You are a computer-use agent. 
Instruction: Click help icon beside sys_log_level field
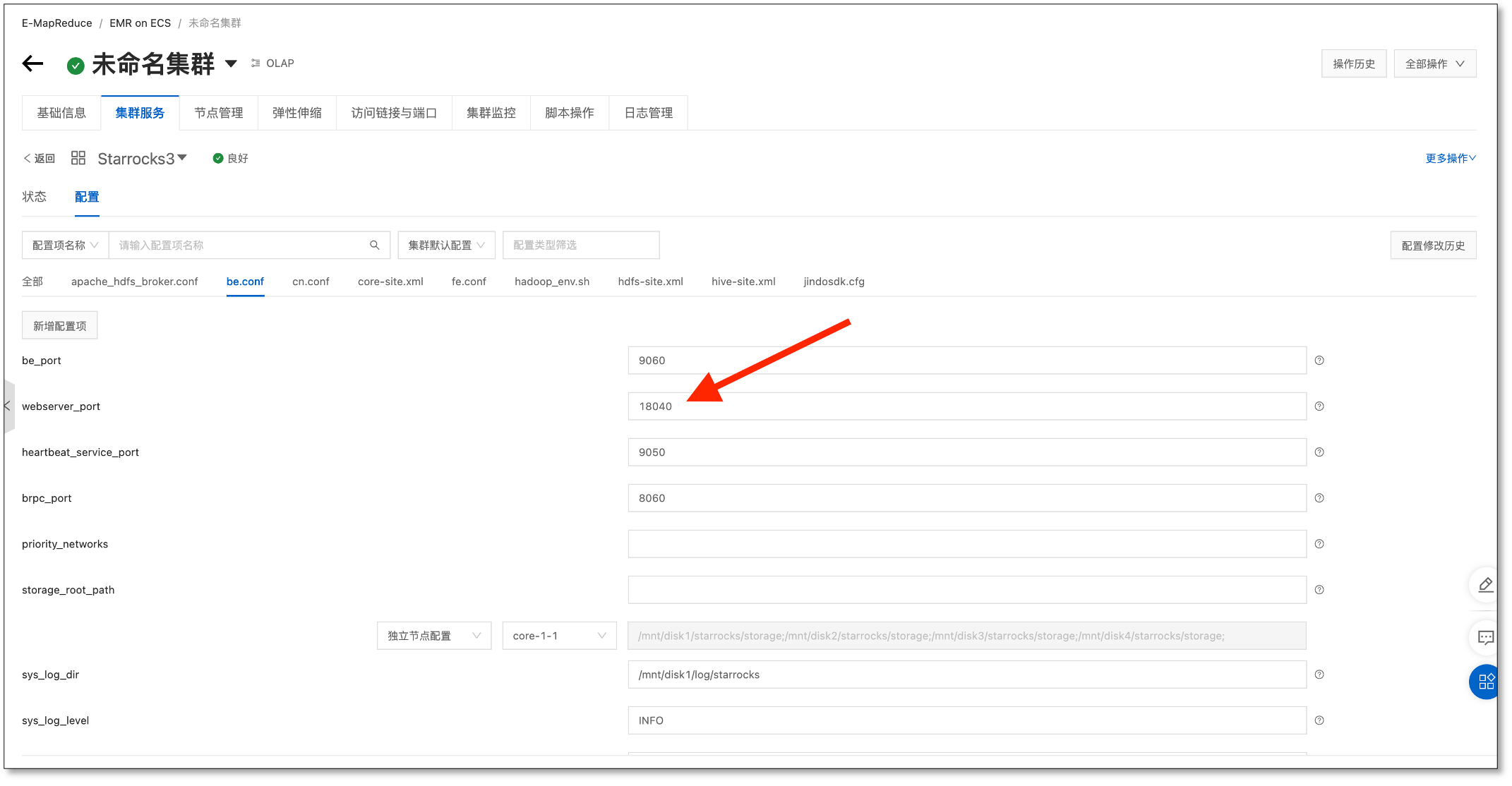coord(1319,720)
